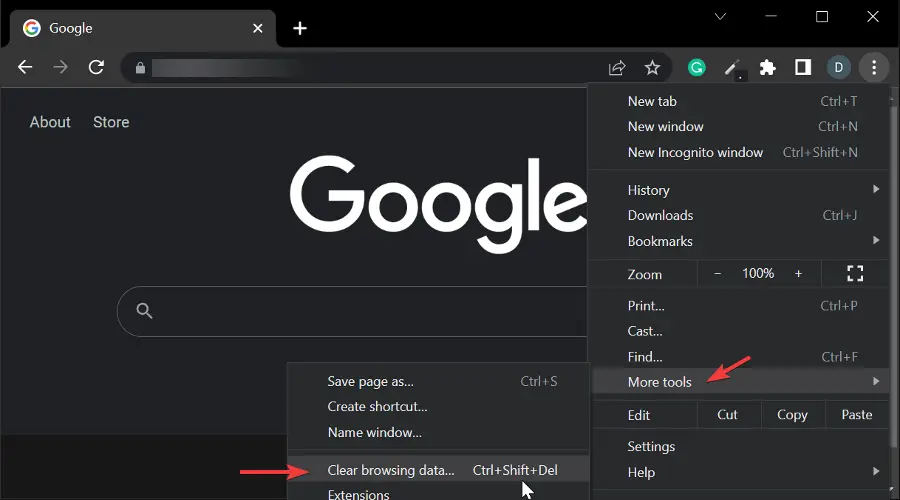
Task: Enter fullscreen via the zoom row icon
Action: (855, 273)
